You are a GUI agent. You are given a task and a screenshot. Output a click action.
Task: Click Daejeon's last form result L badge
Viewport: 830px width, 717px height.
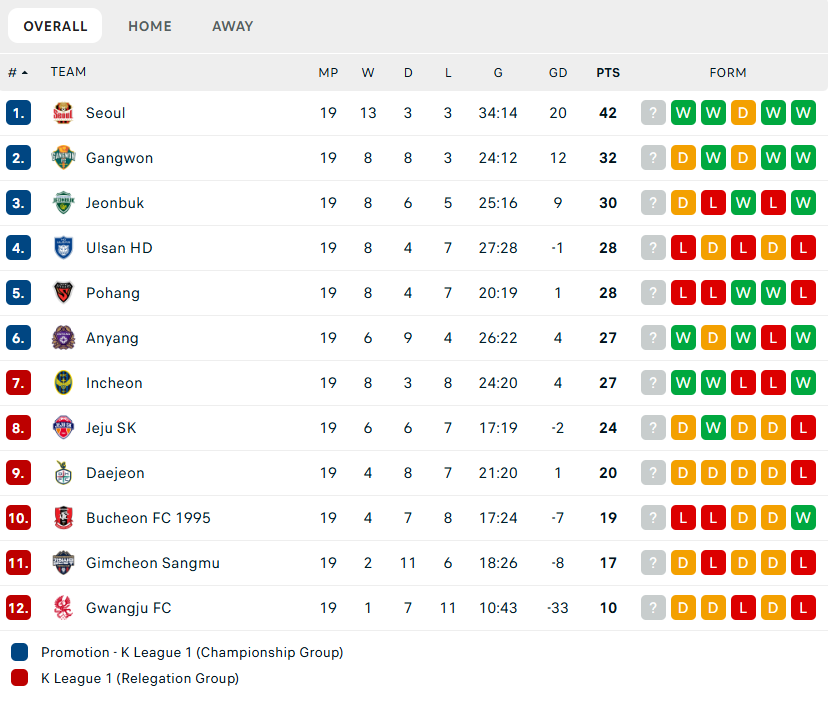[803, 473]
